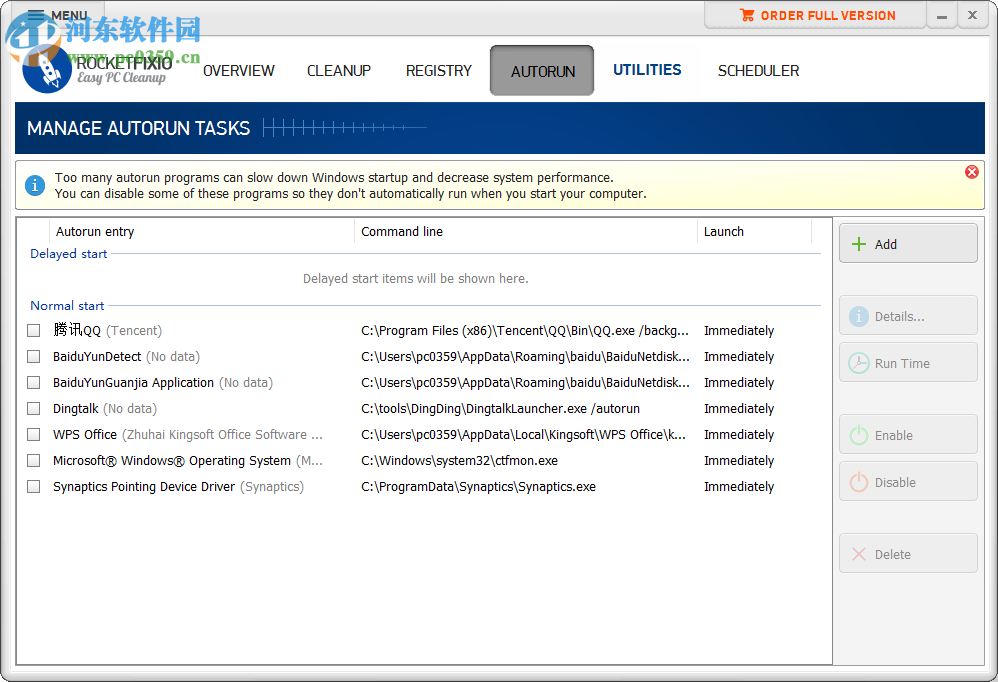Click Immediately launch value for Dingtalk row
This screenshot has width=998, height=682.
pyautogui.click(x=739, y=408)
